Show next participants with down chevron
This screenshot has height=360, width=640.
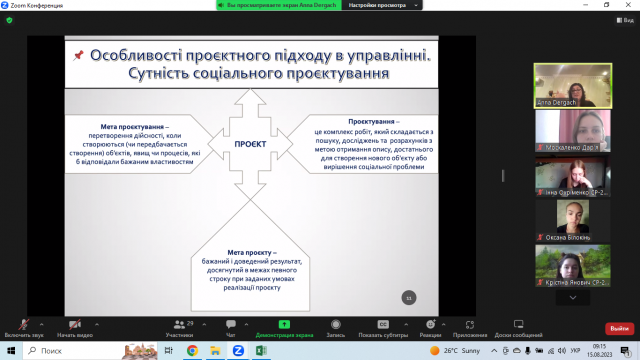[573, 298]
